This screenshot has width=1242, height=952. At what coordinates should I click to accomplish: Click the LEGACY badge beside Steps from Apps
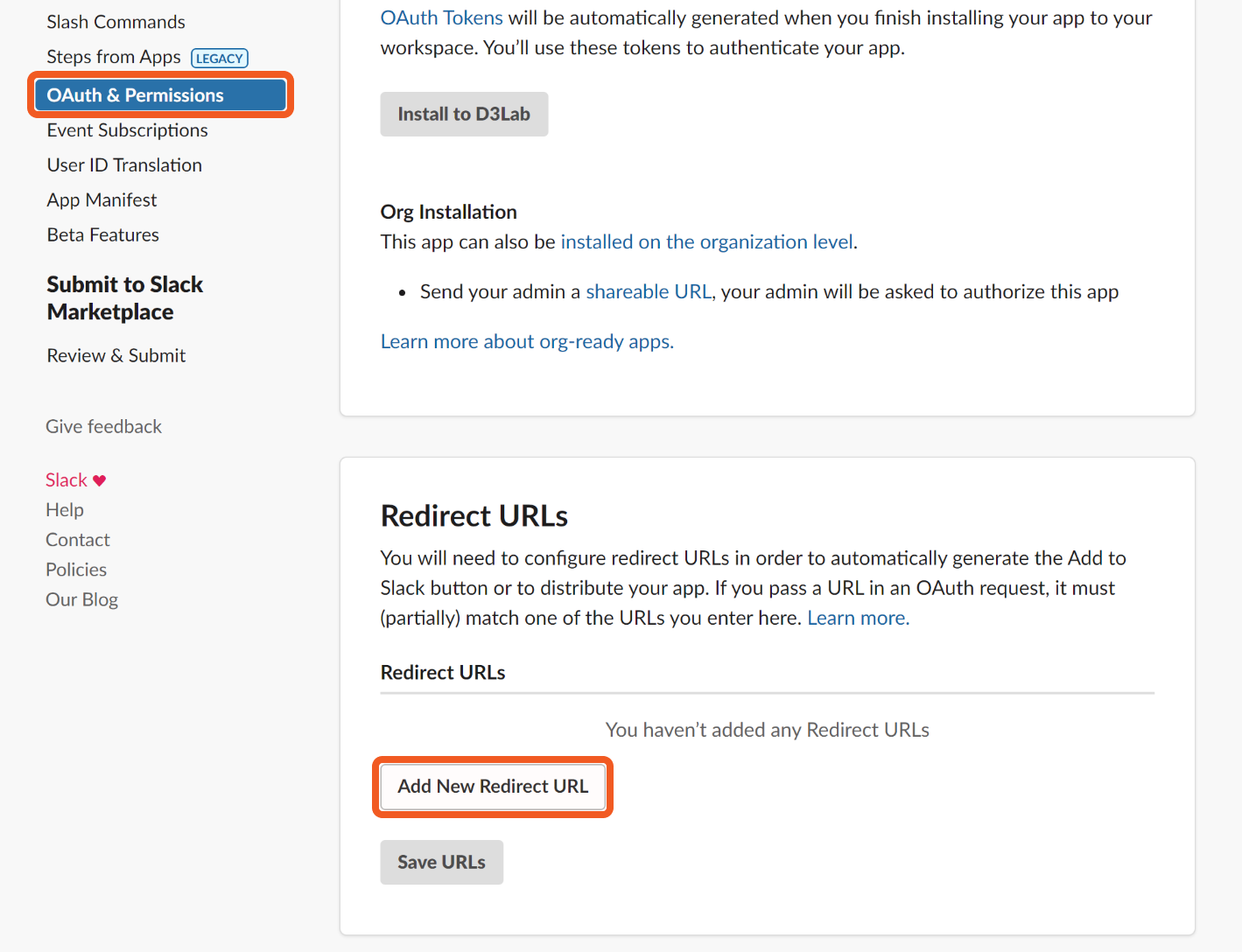[220, 59]
